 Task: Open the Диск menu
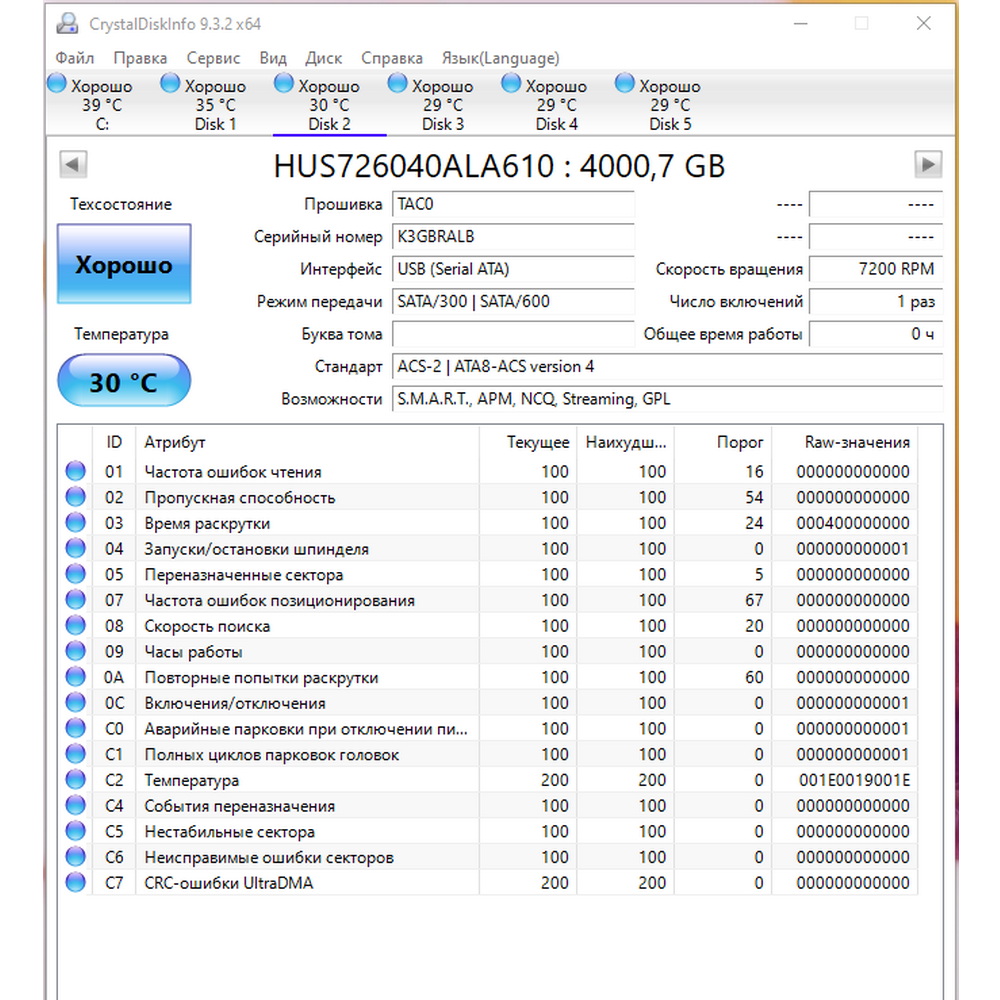click(x=323, y=58)
